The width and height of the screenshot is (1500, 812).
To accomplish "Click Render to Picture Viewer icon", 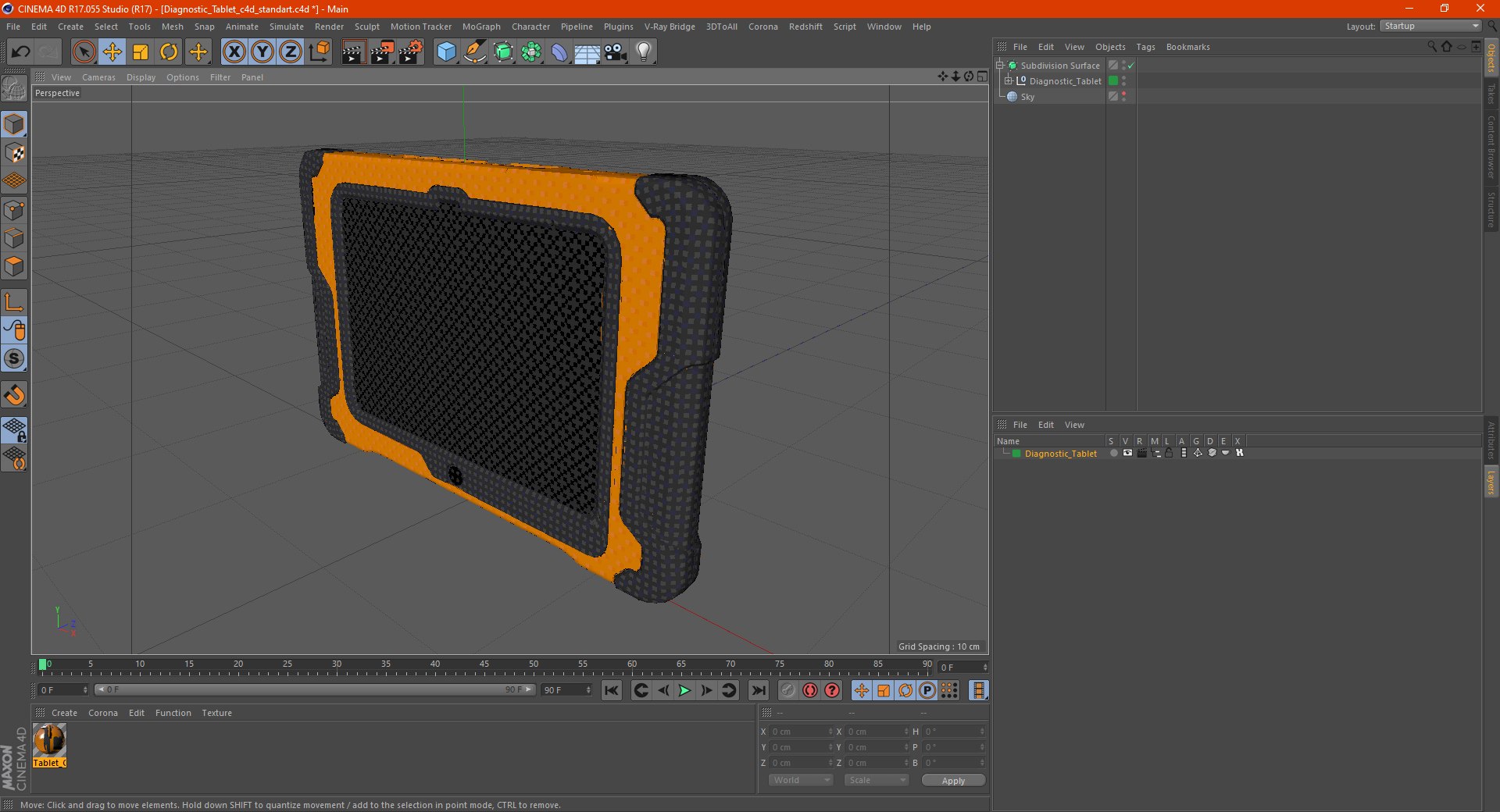I will [x=382, y=52].
